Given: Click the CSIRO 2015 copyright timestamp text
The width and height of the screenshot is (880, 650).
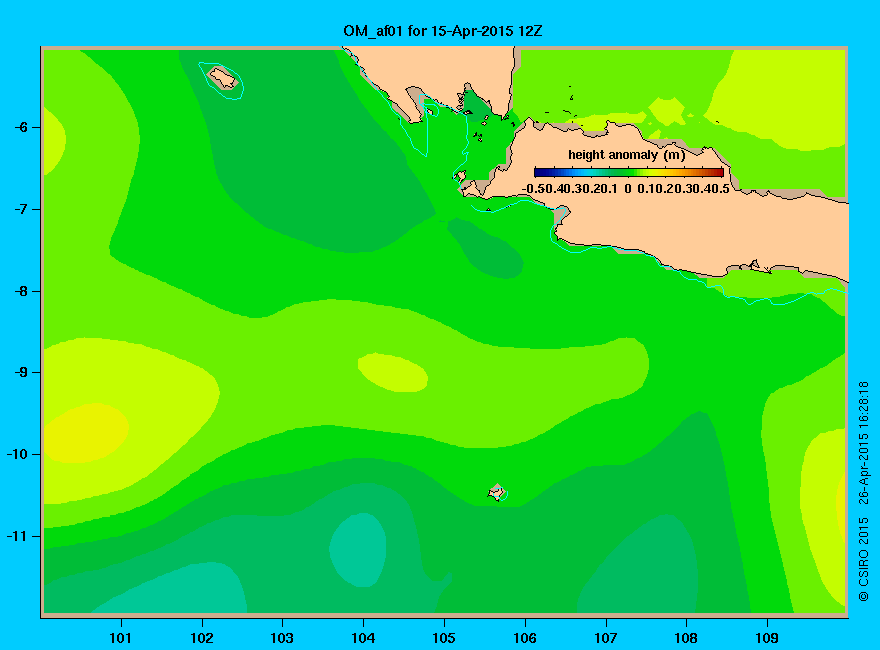Looking at the screenshot, I should (x=864, y=491).
